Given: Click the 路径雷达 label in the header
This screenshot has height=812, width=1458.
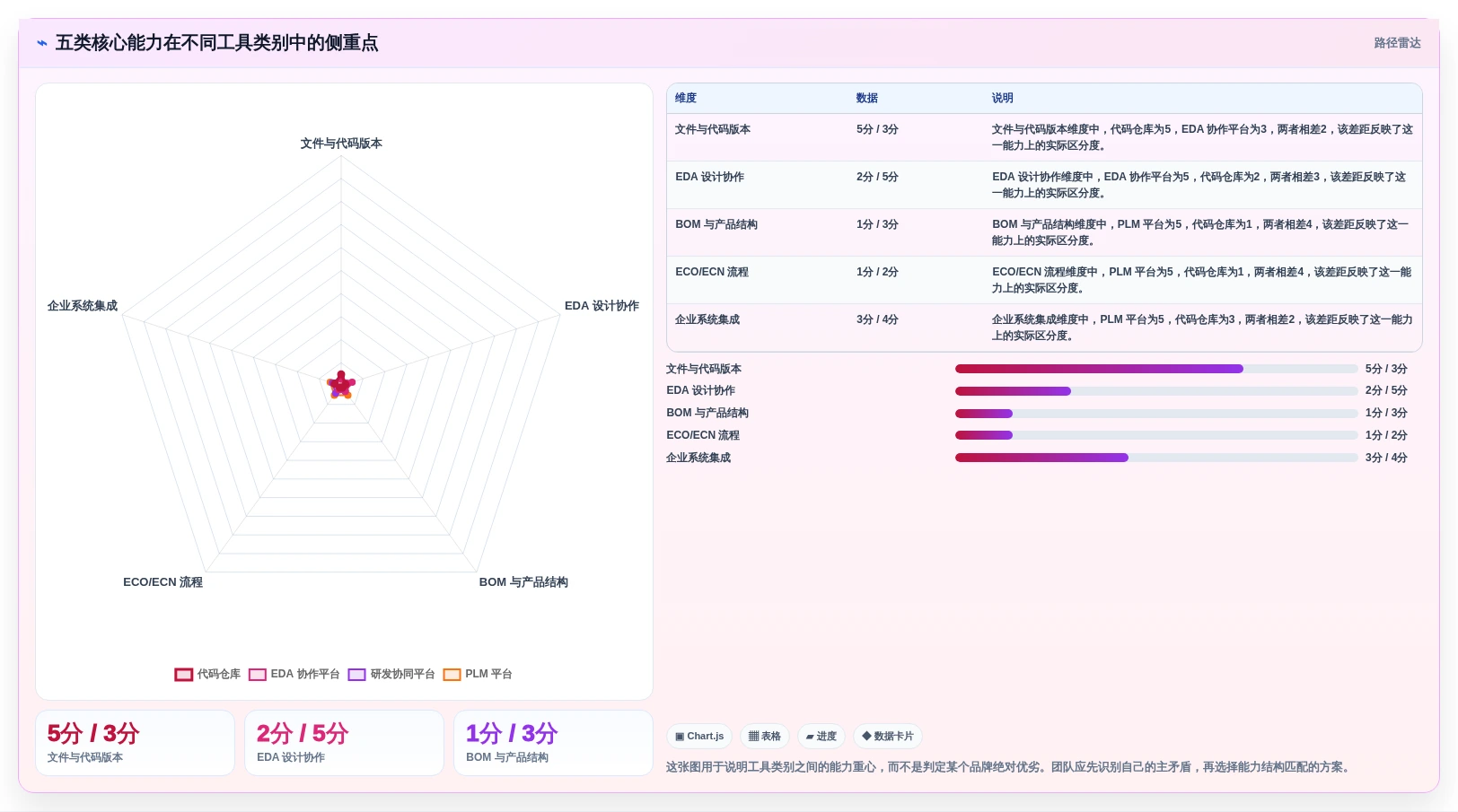Looking at the screenshot, I should [1397, 43].
